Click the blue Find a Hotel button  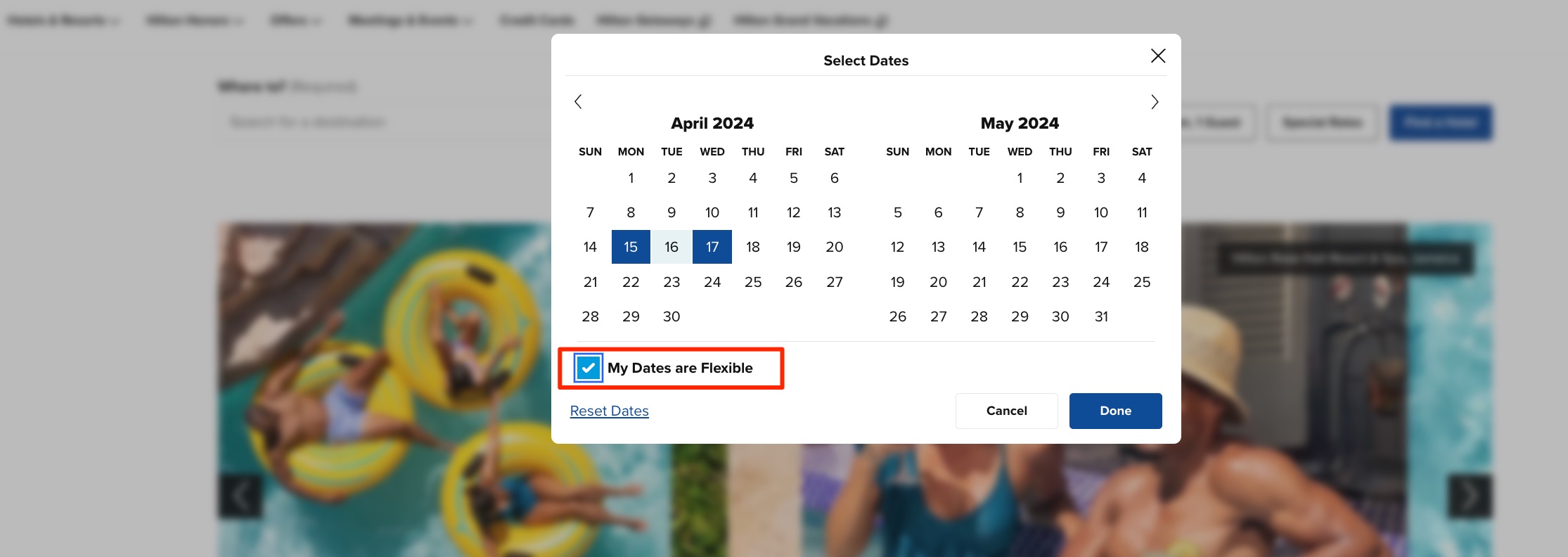(x=1441, y=122)
